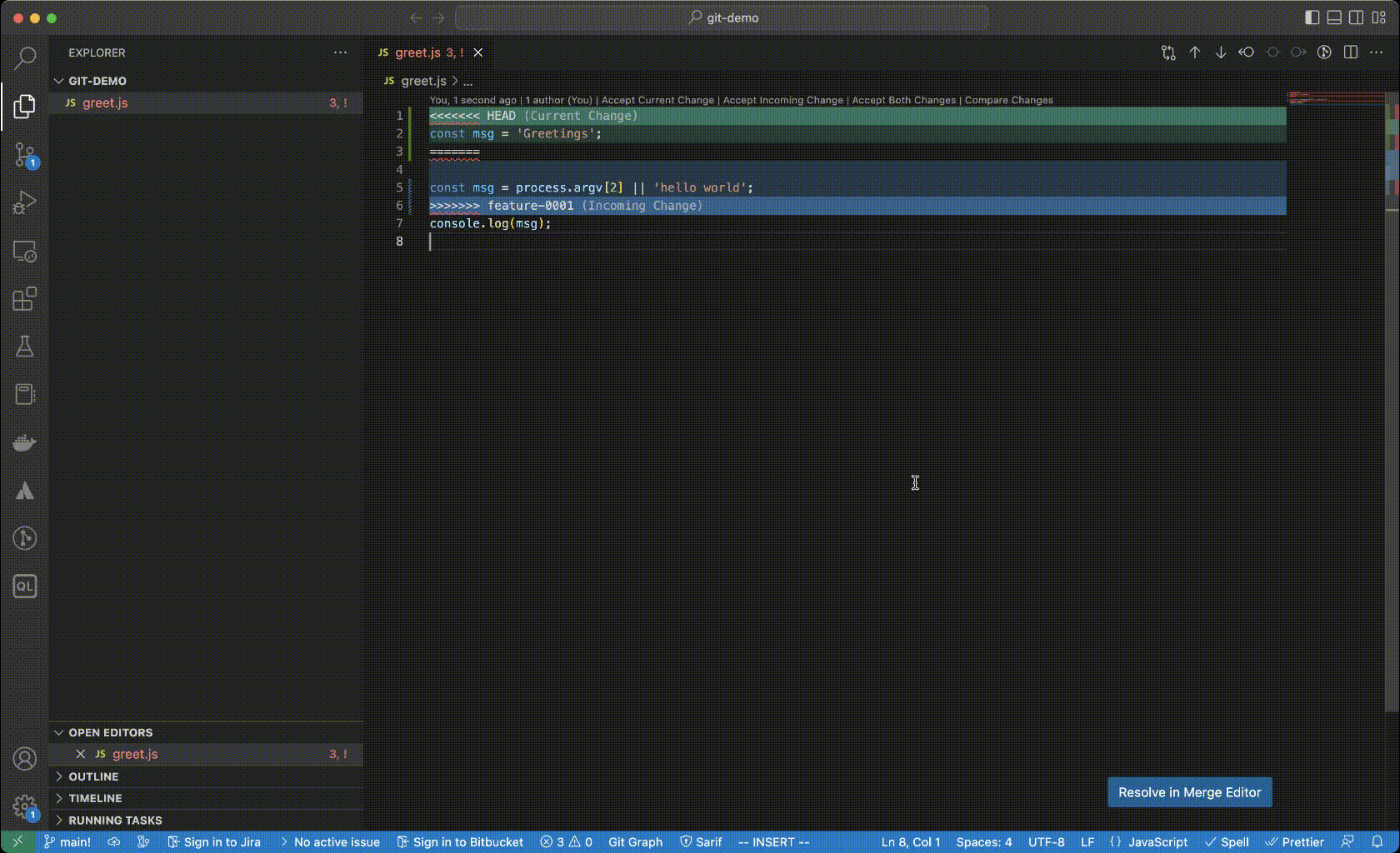
Task: Click Sign in to Jira status item
Action: tap(214, 842)
